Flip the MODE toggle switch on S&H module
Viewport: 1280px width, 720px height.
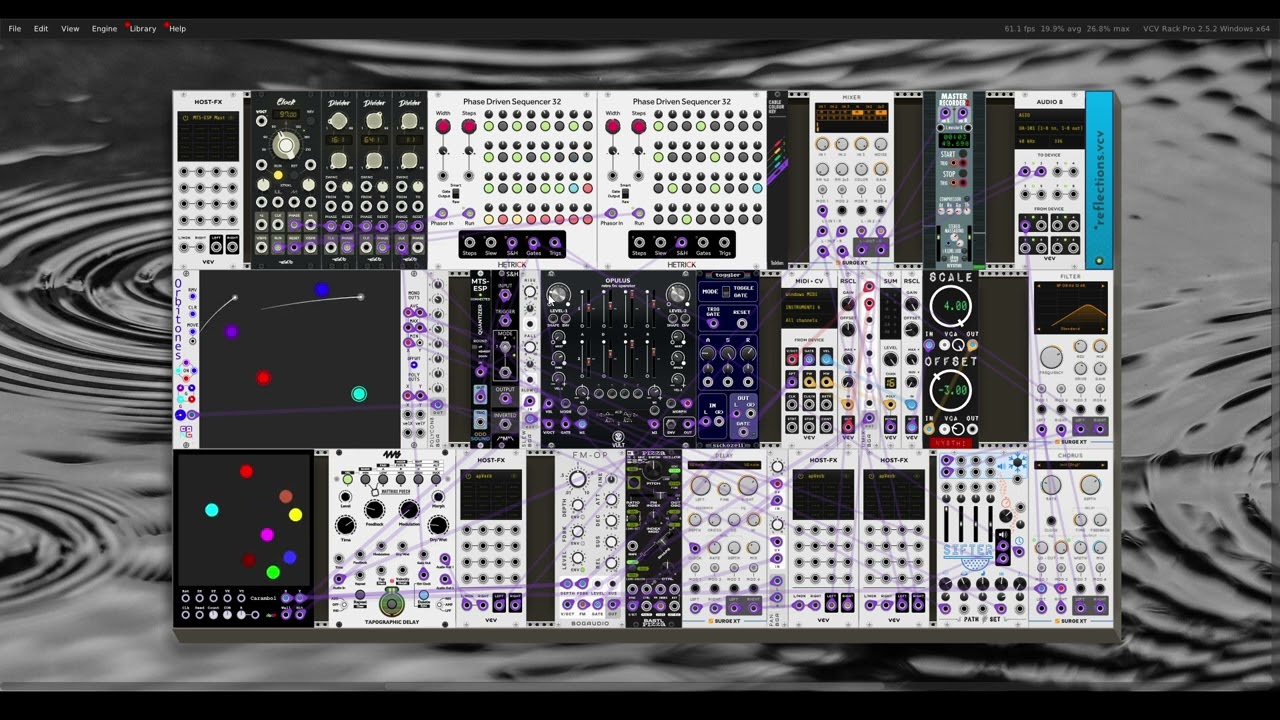pos(505,347)
